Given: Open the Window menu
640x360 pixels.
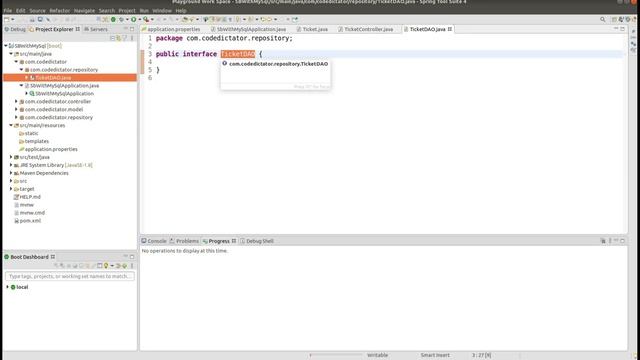Looking at the screenshot, I should pos(162,11).
